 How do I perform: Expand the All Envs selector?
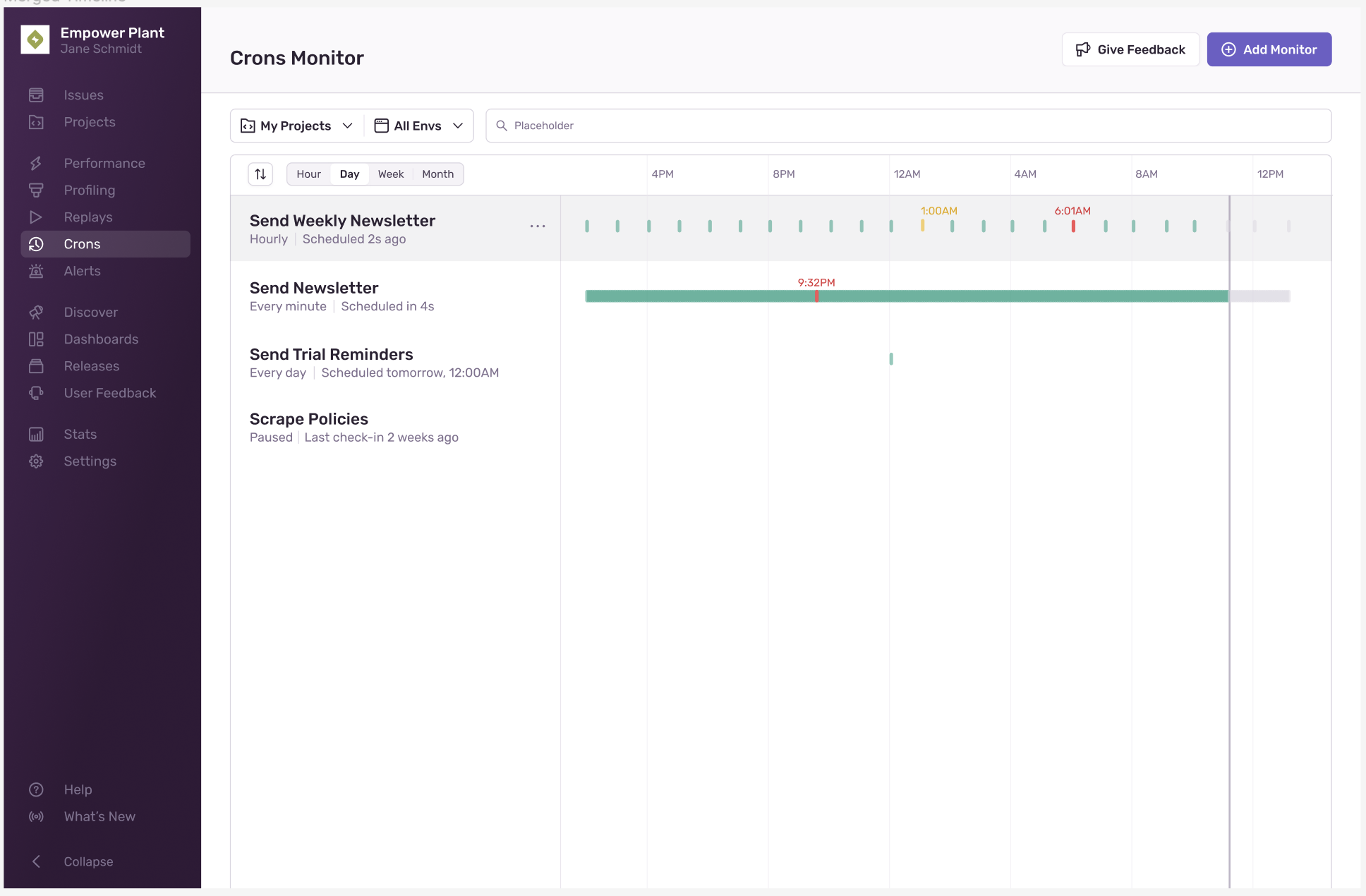(x=418, y=125)
